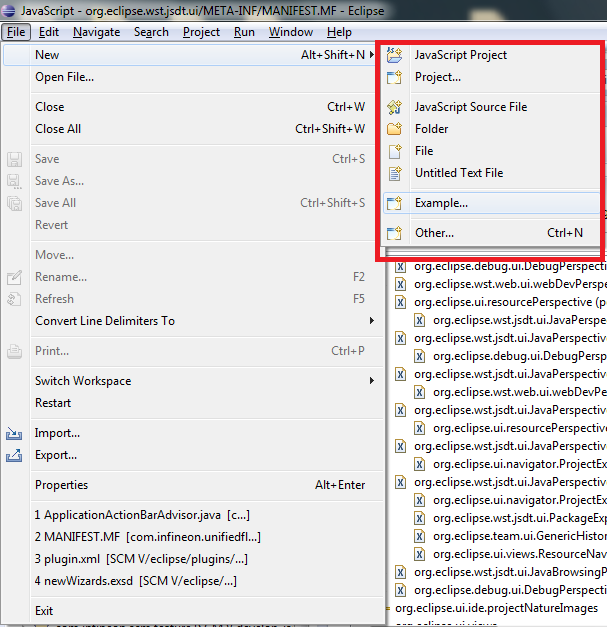Click the Import icon in File menu

click(x=14, y=433)
